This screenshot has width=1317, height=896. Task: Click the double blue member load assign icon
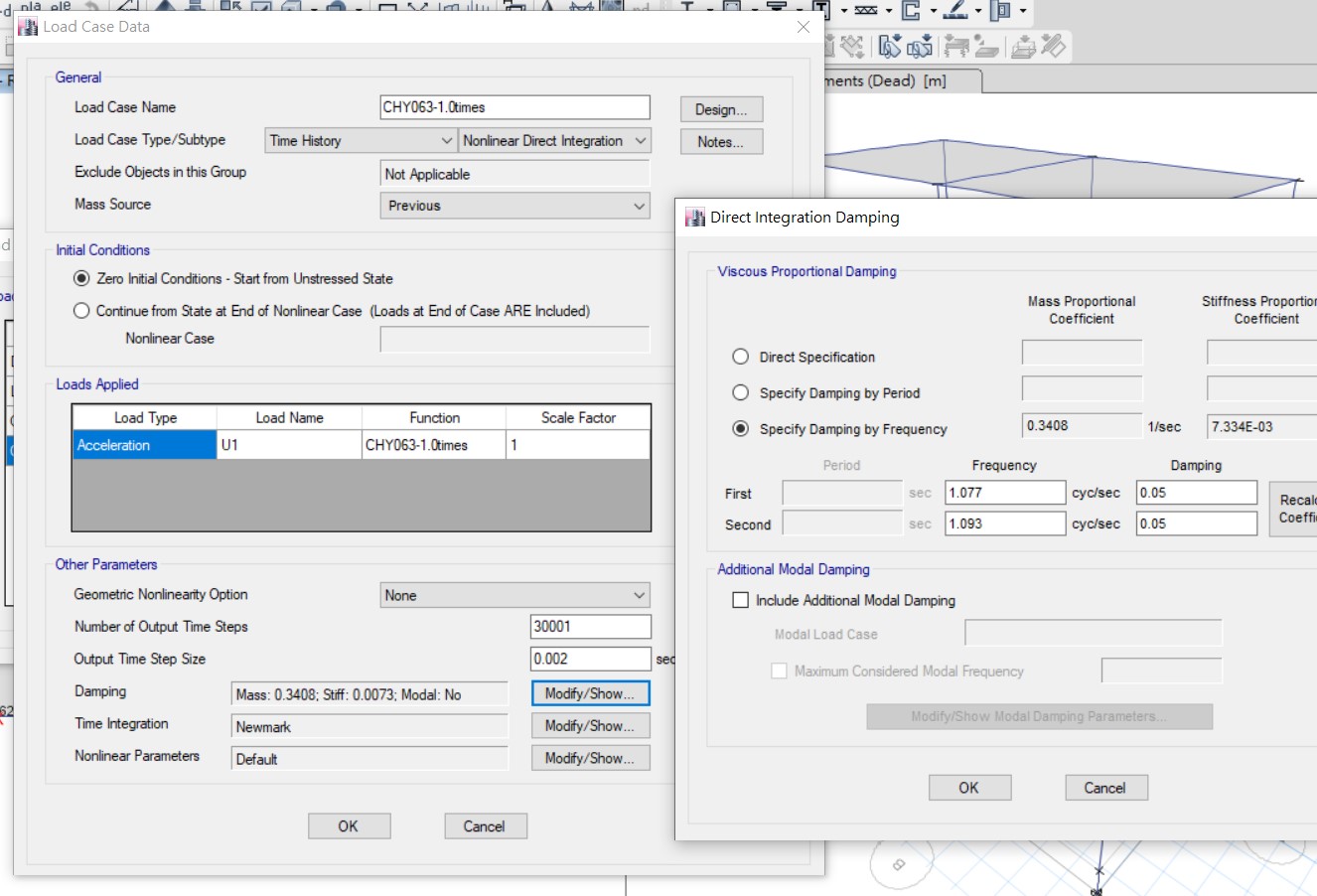tap(919, 46)
